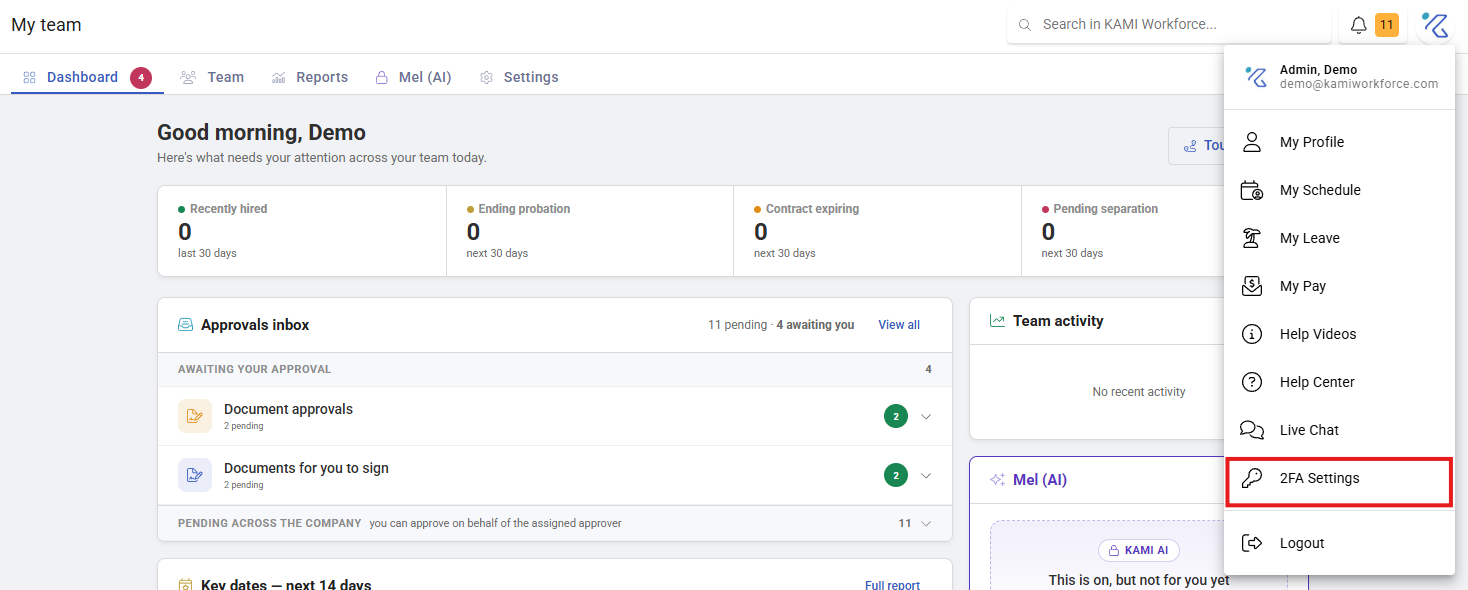Select My Profile from the user menu
The height and width of the screenshot is (590, 1468).
(x=1339, y=142)
